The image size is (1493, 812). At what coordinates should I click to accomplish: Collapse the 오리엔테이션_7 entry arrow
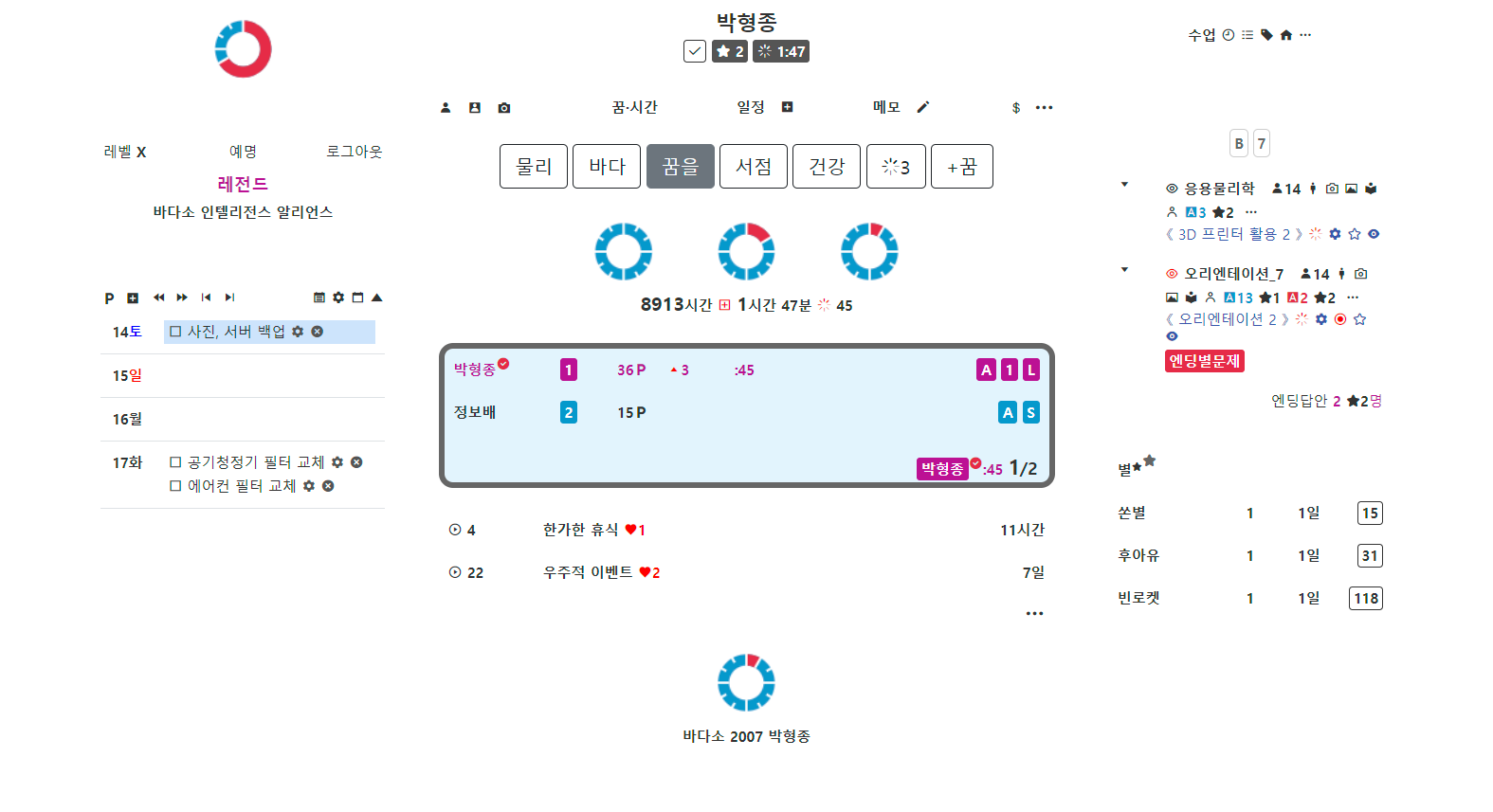pyautogui.click(x=1125, y=270)
